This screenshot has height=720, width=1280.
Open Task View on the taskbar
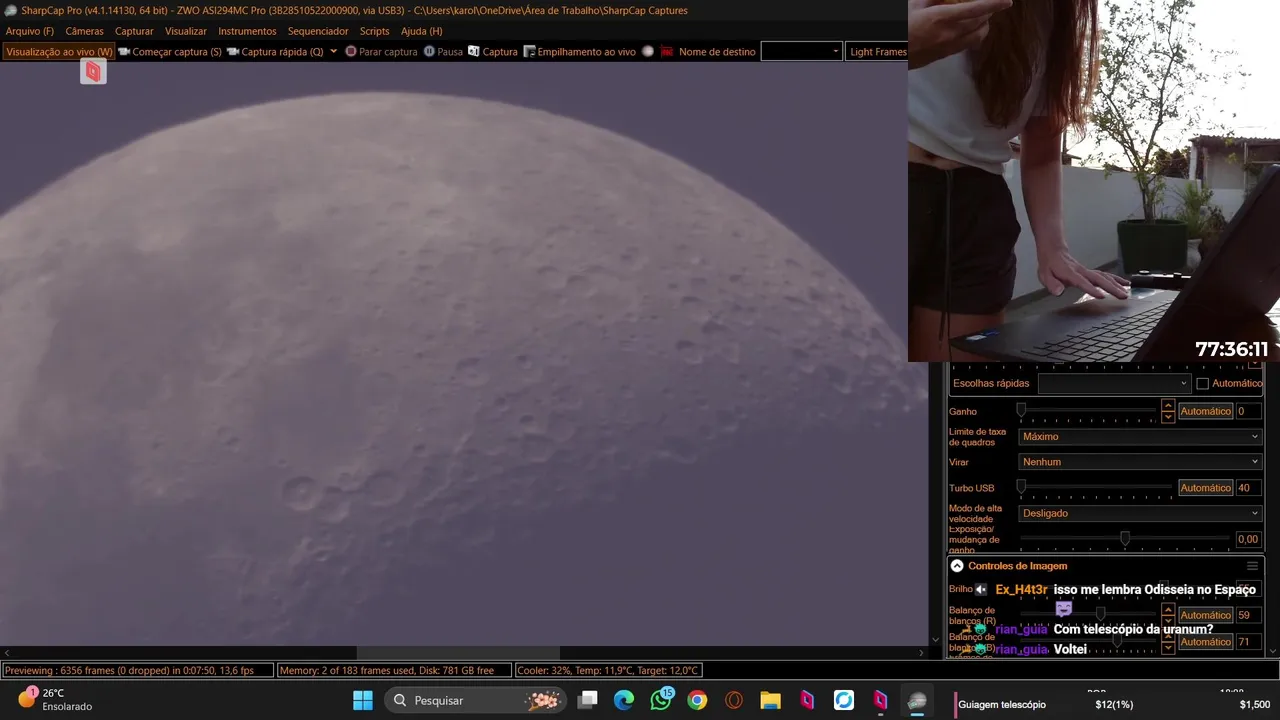(588, 700)
